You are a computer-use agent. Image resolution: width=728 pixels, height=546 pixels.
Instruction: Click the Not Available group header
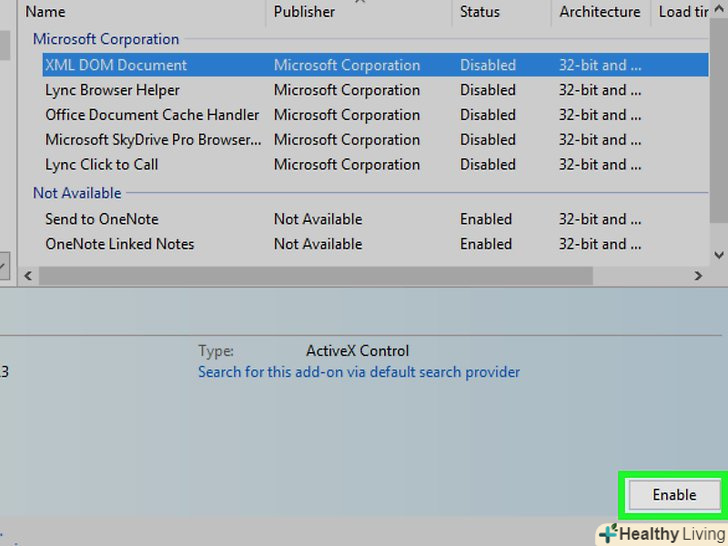[x=77, y=193]
